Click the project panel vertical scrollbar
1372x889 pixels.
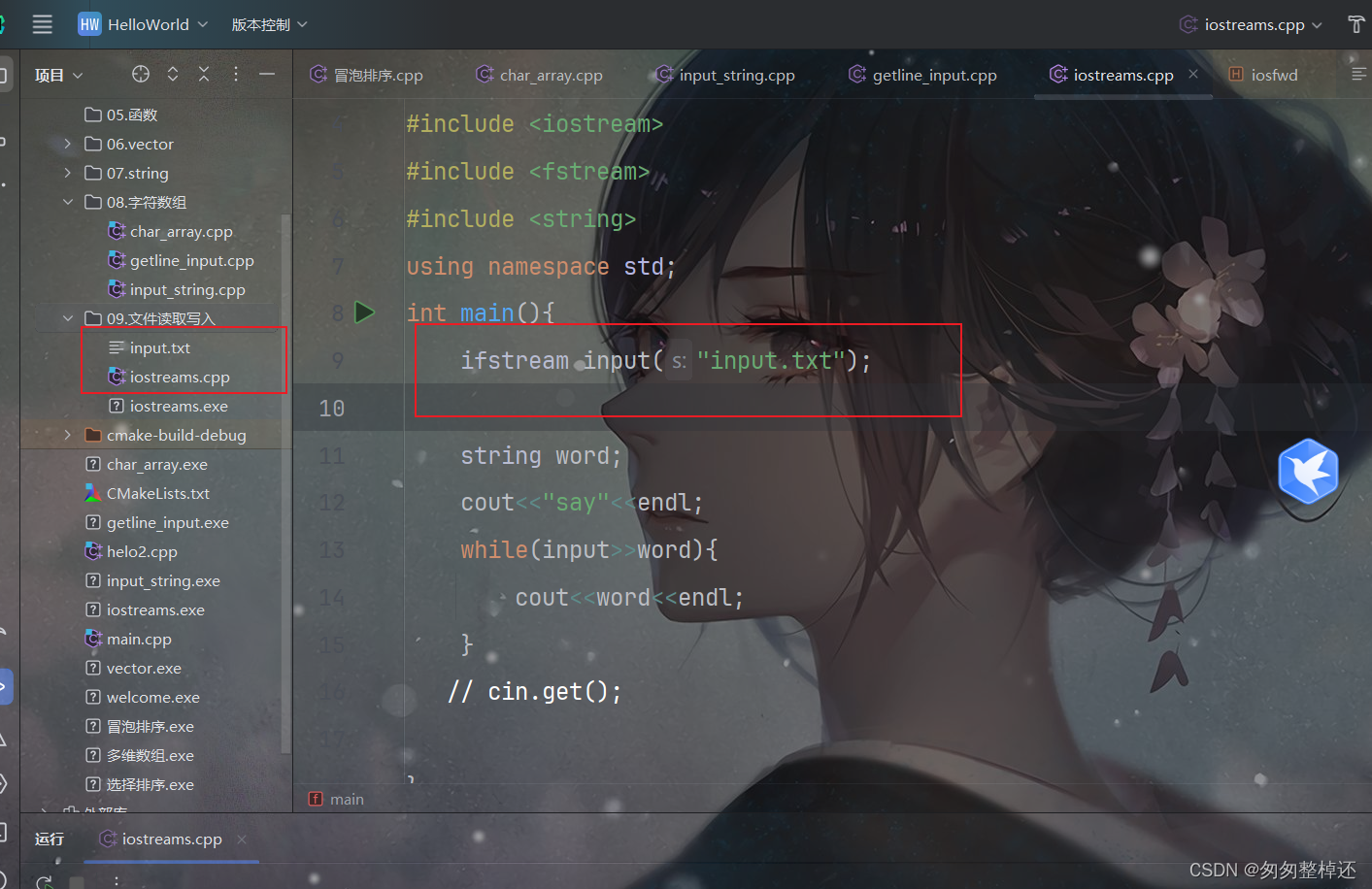tap(285, 483)
